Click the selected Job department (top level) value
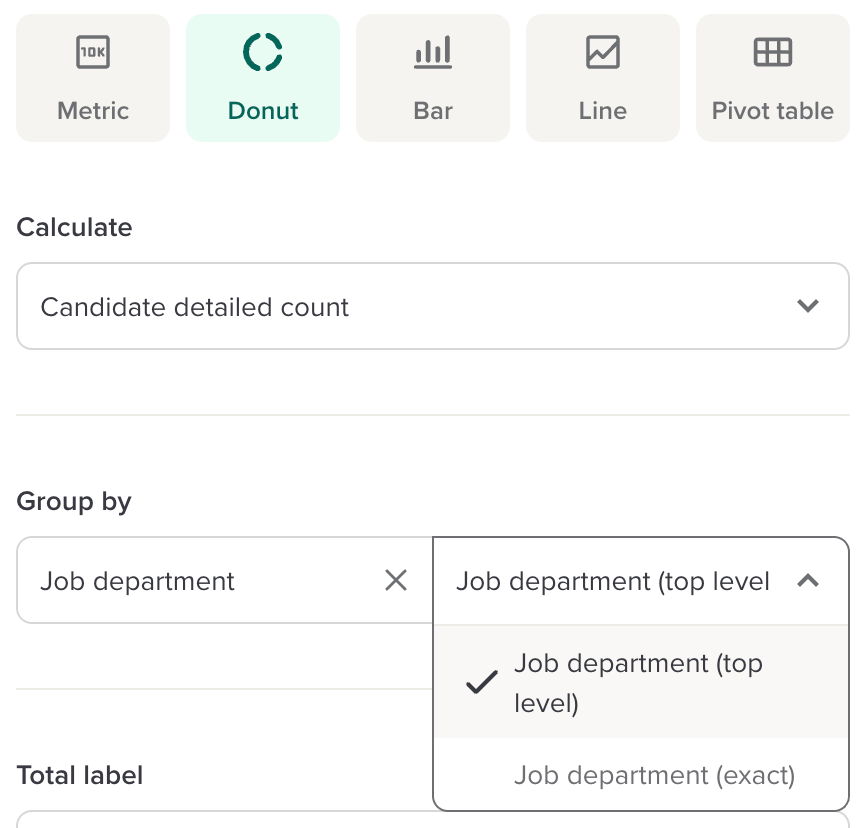The width and height of the screenshot is (866, 828). (x=612, y=581)
